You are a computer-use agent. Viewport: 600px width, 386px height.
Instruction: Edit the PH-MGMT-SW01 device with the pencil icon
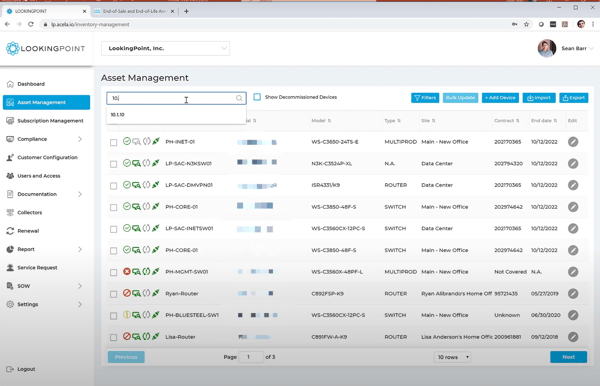pos(573,272)
